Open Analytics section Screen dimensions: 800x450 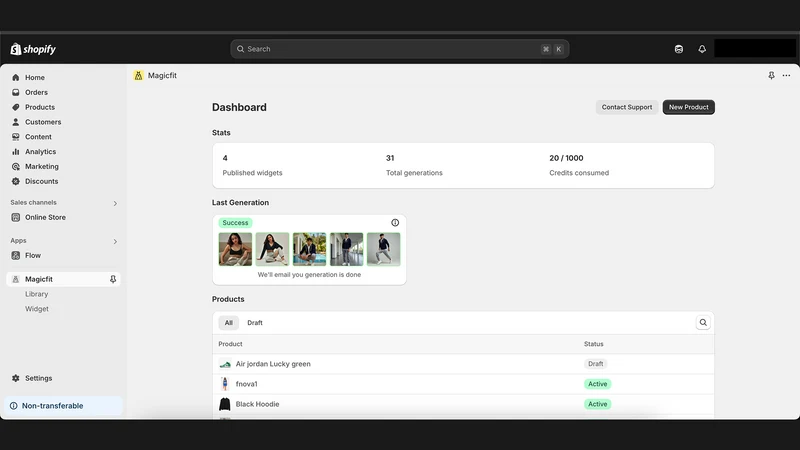point(40,152)
